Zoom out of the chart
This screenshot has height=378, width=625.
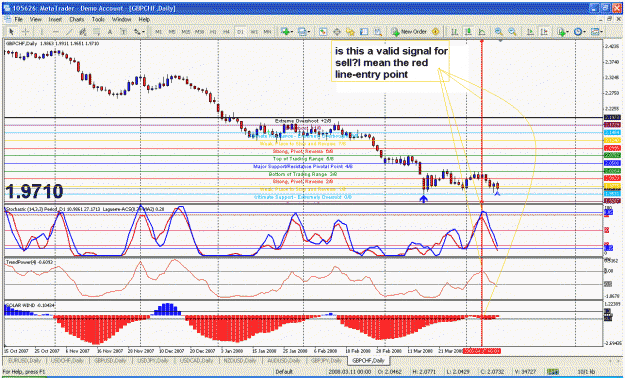pyautogui.click(x=512, y=32)
